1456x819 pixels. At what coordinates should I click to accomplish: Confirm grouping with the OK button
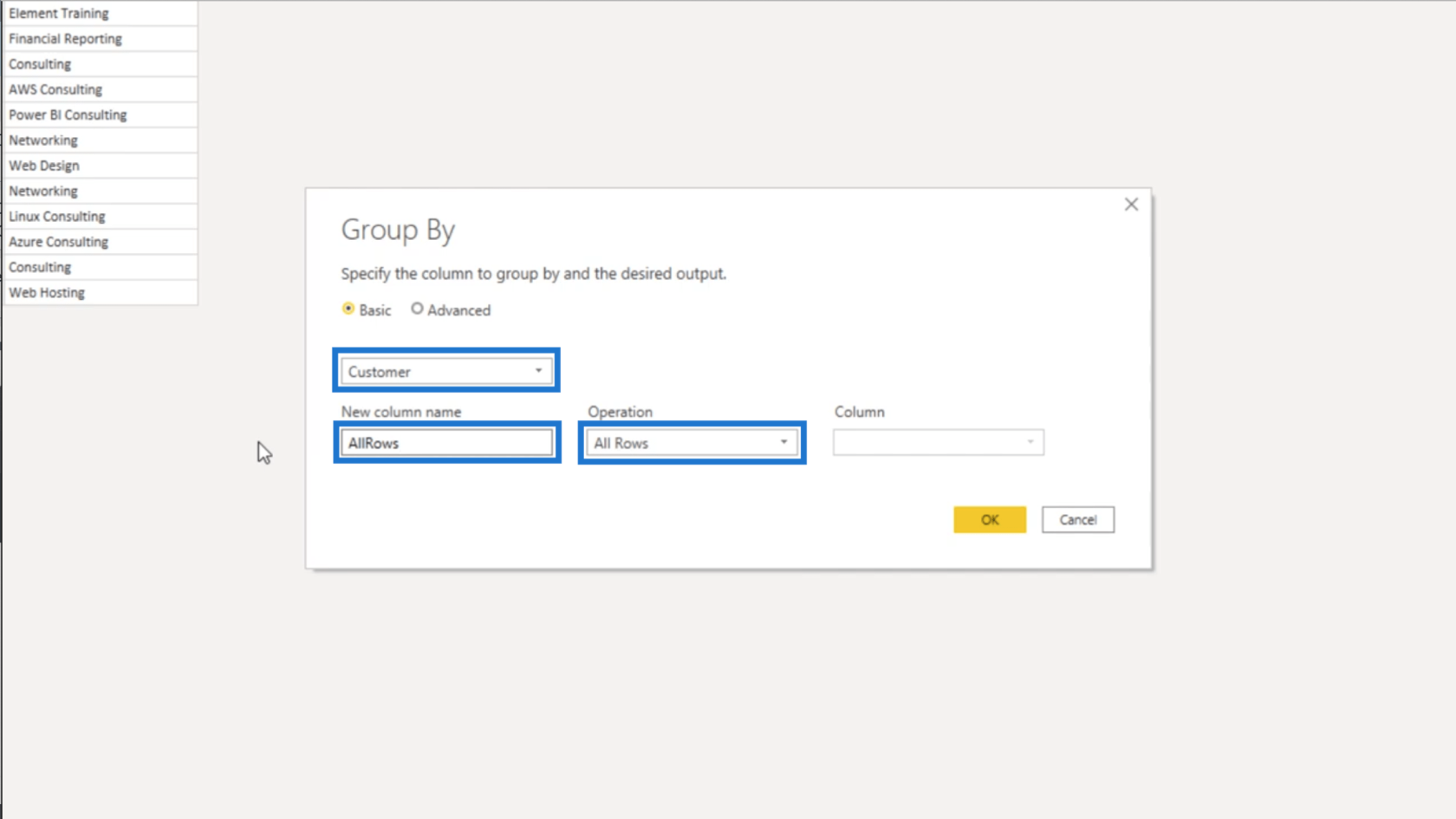[990, 520]
